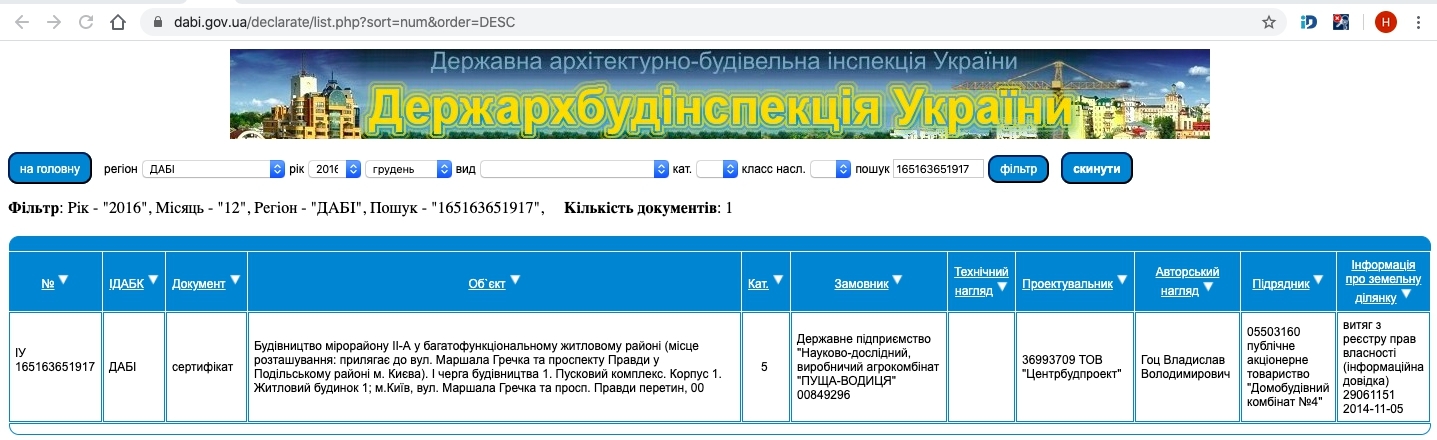Open the red H profile avatar
1437x440 pixels.
coord(1385,21)
